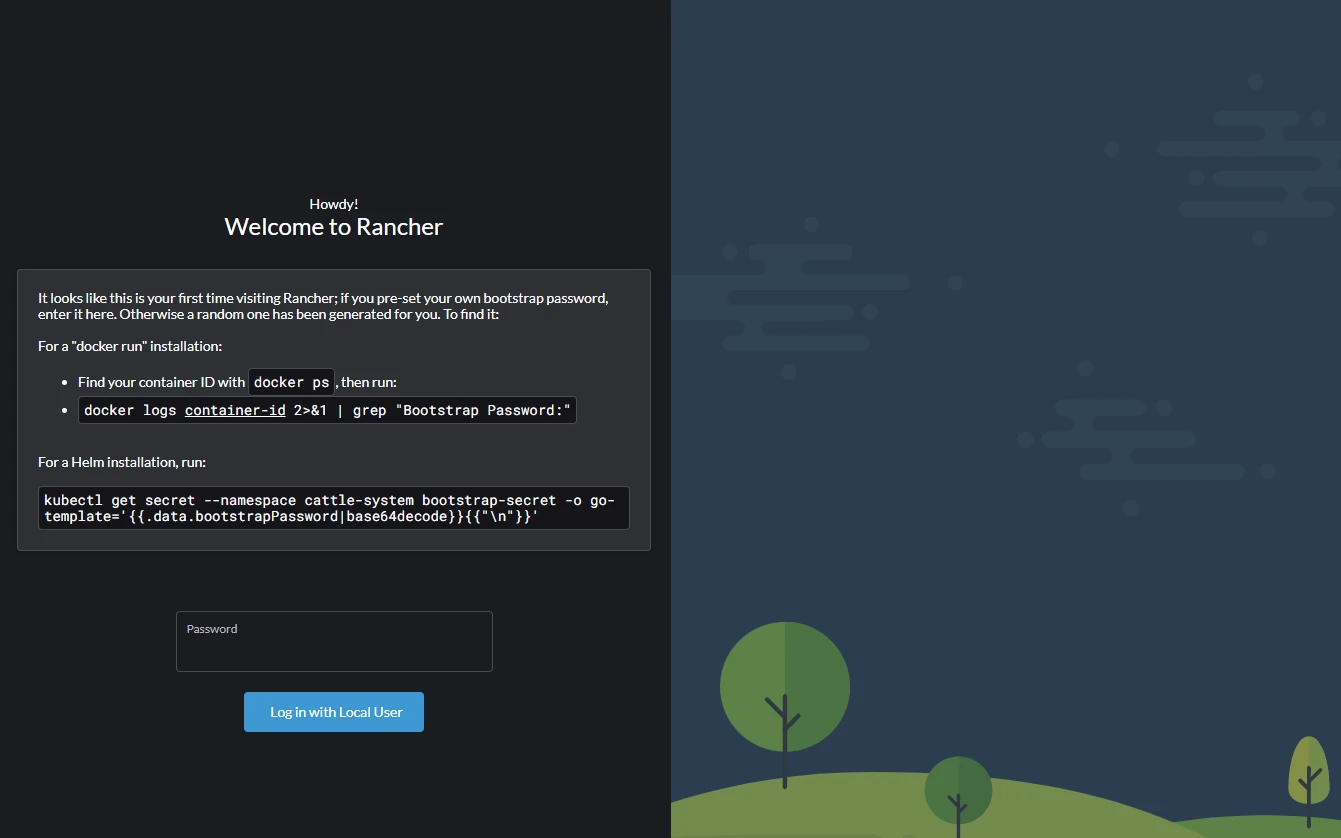This screenshot has width=1341, height=838.
Task: Click the "For a Helm installation, run:" line
Action: tap(122, 462)
